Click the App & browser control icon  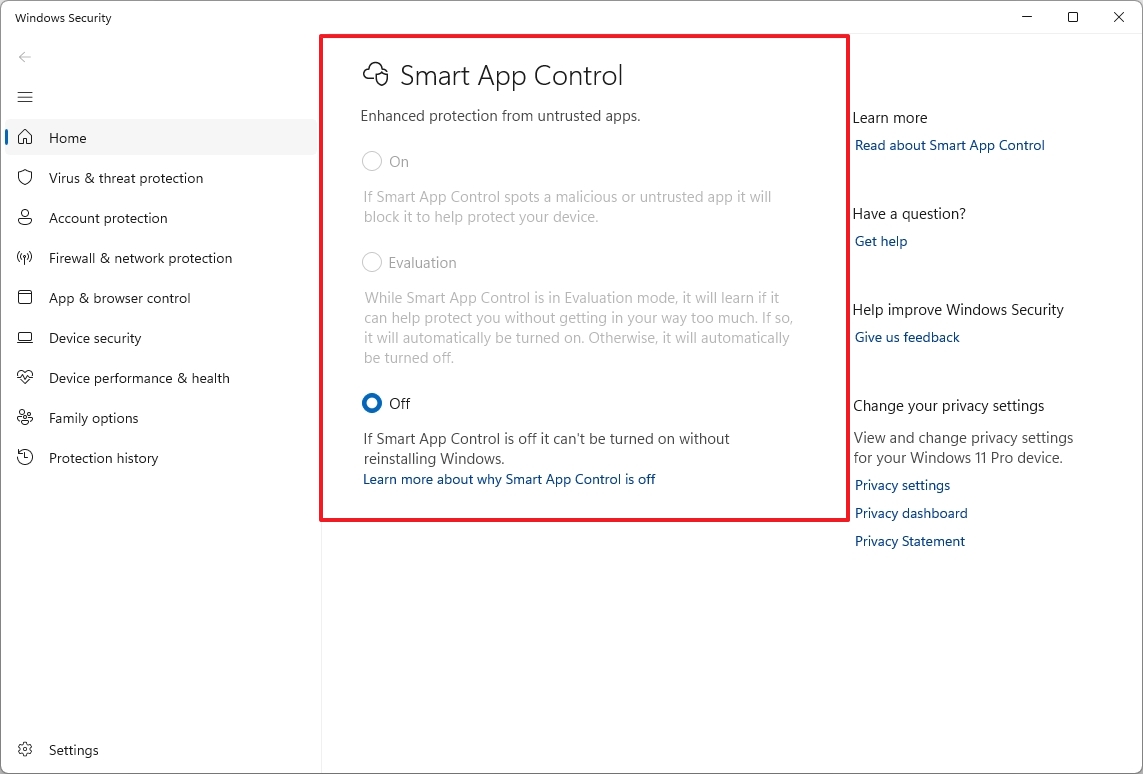[25, 298]
